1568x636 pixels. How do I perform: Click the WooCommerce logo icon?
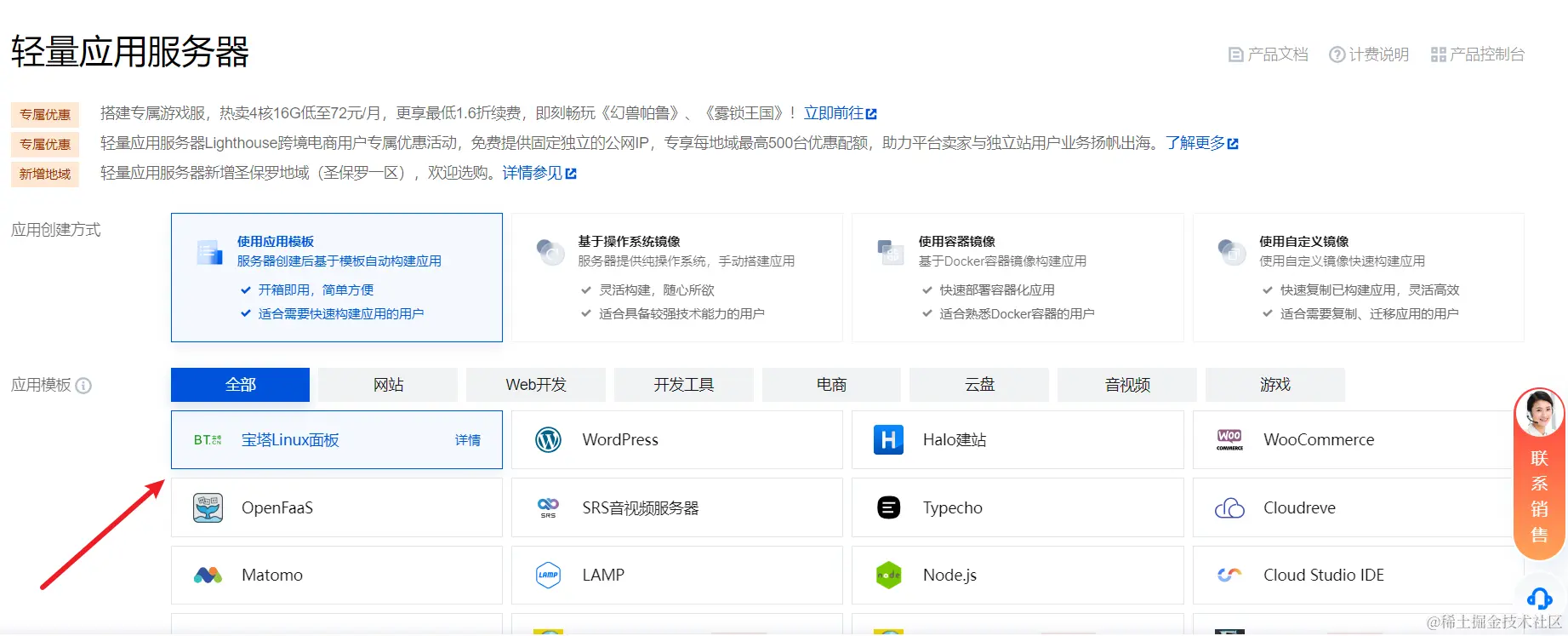point(1229,440)
